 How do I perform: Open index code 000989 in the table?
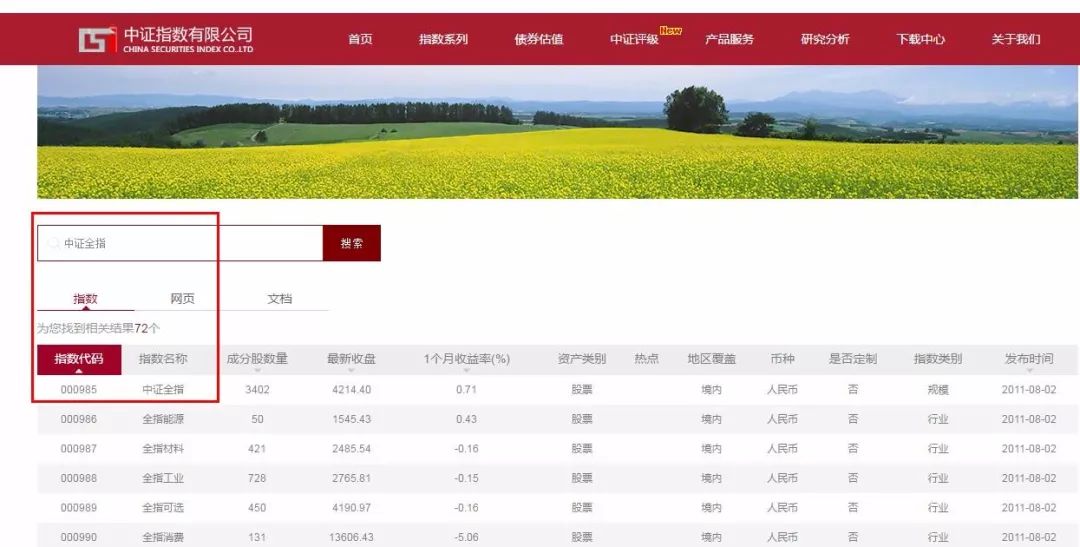pyautogui.click(x=79, y=508)
